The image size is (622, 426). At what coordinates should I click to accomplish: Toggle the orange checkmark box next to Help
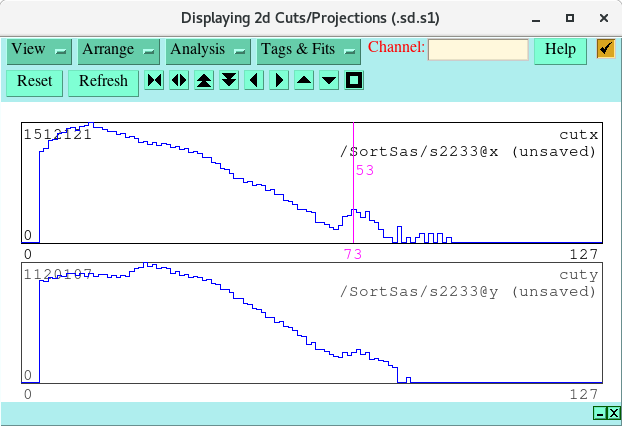tap(605, 49)
